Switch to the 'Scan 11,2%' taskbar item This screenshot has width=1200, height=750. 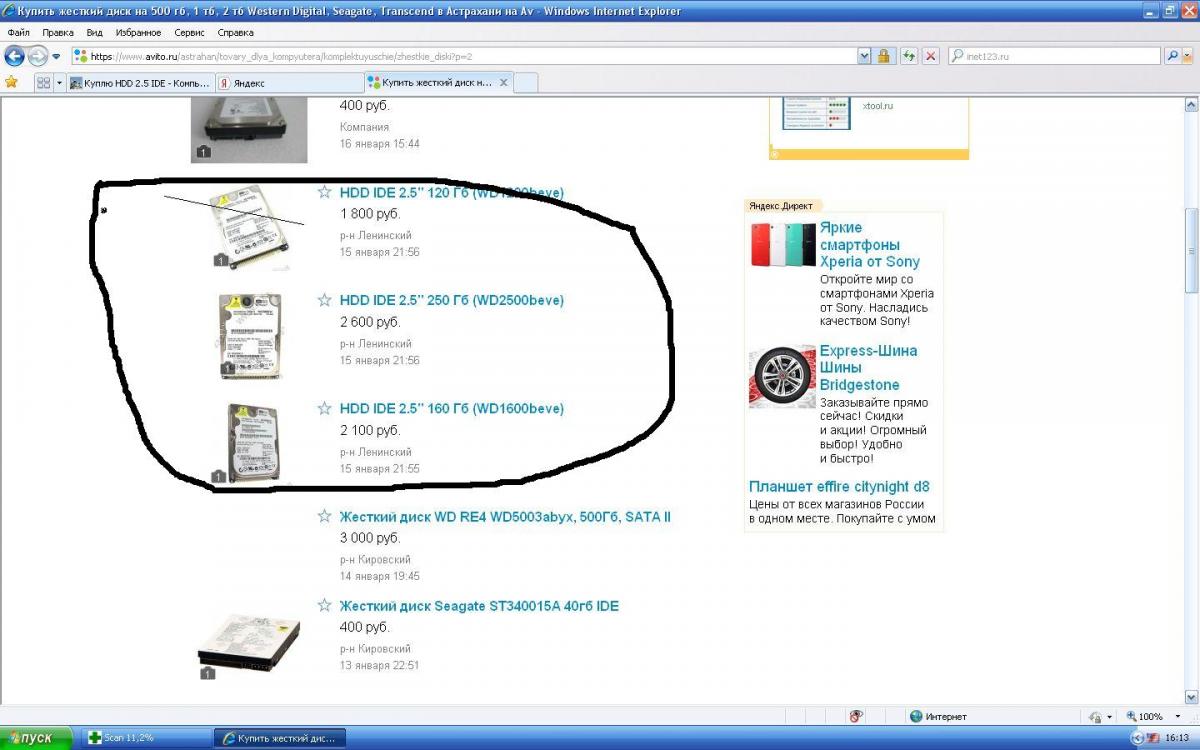click(x=144, y=738)
